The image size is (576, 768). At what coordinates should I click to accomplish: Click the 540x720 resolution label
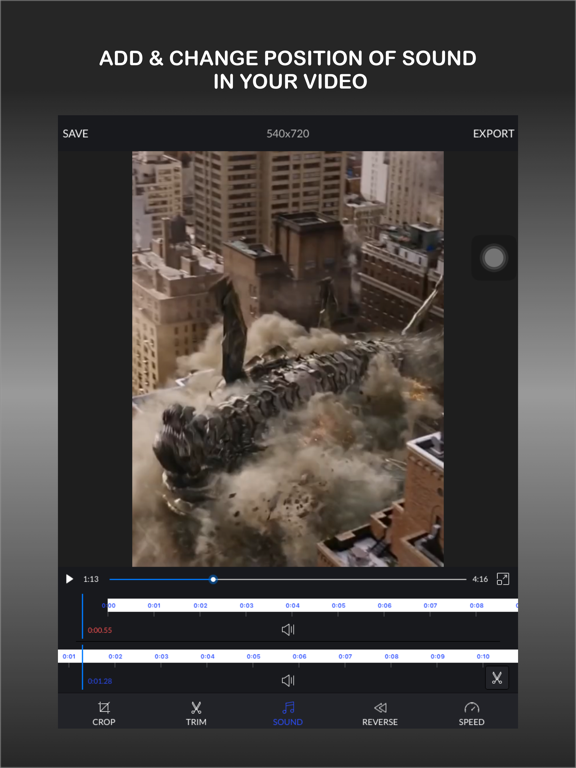(x=288, y=134)
